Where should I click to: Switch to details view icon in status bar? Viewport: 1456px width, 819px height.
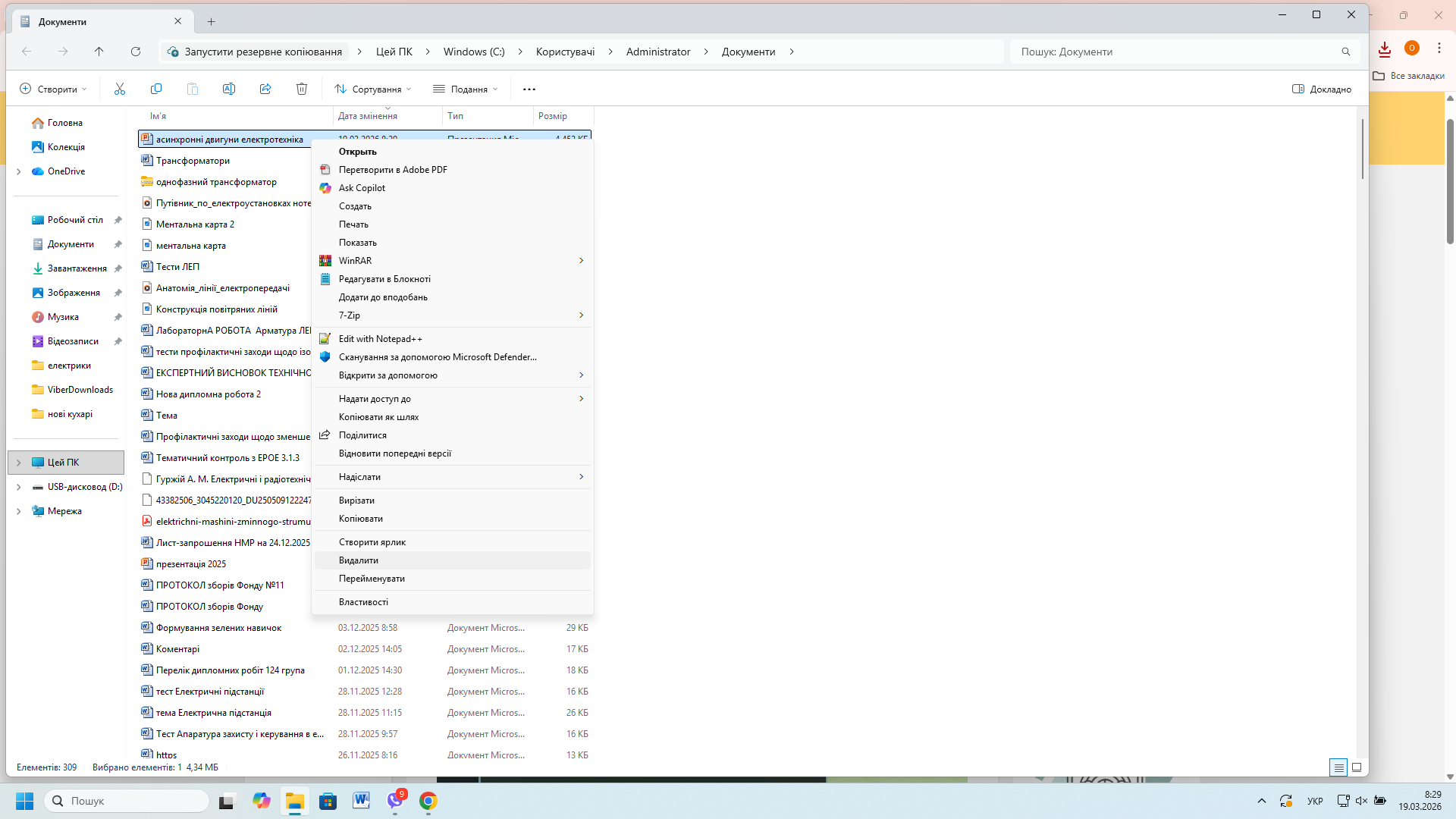(1338, 767)
